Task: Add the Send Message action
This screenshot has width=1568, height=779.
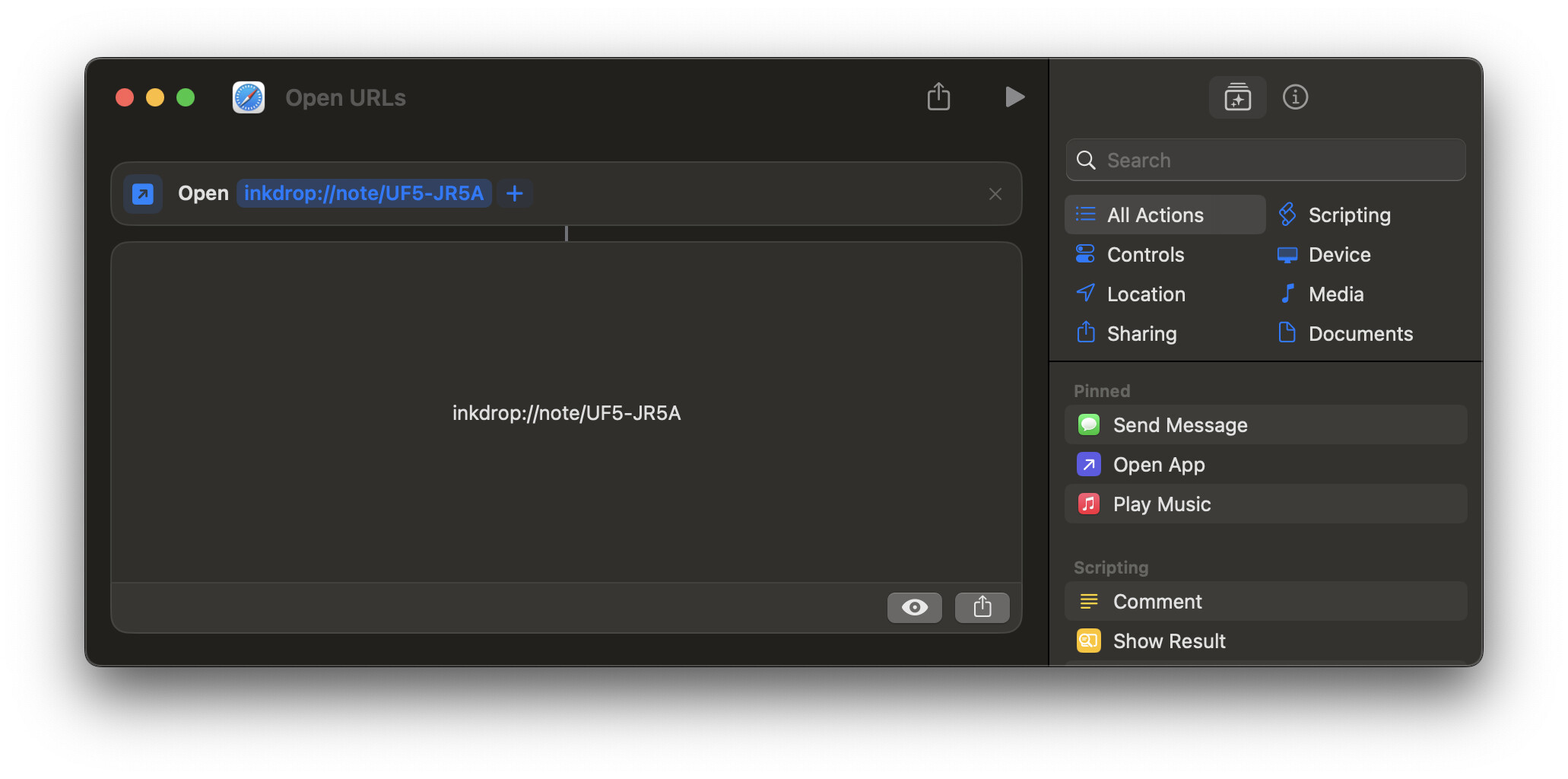Action: tap(1265, 424)
